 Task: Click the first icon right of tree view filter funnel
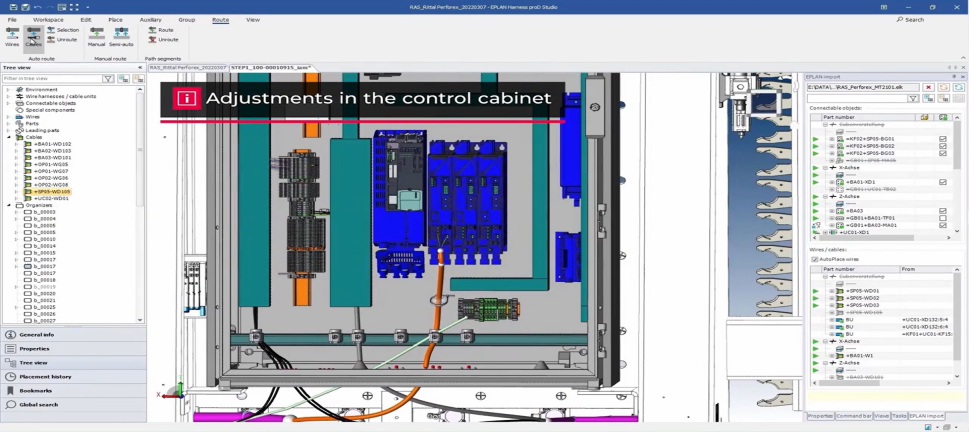123,79
